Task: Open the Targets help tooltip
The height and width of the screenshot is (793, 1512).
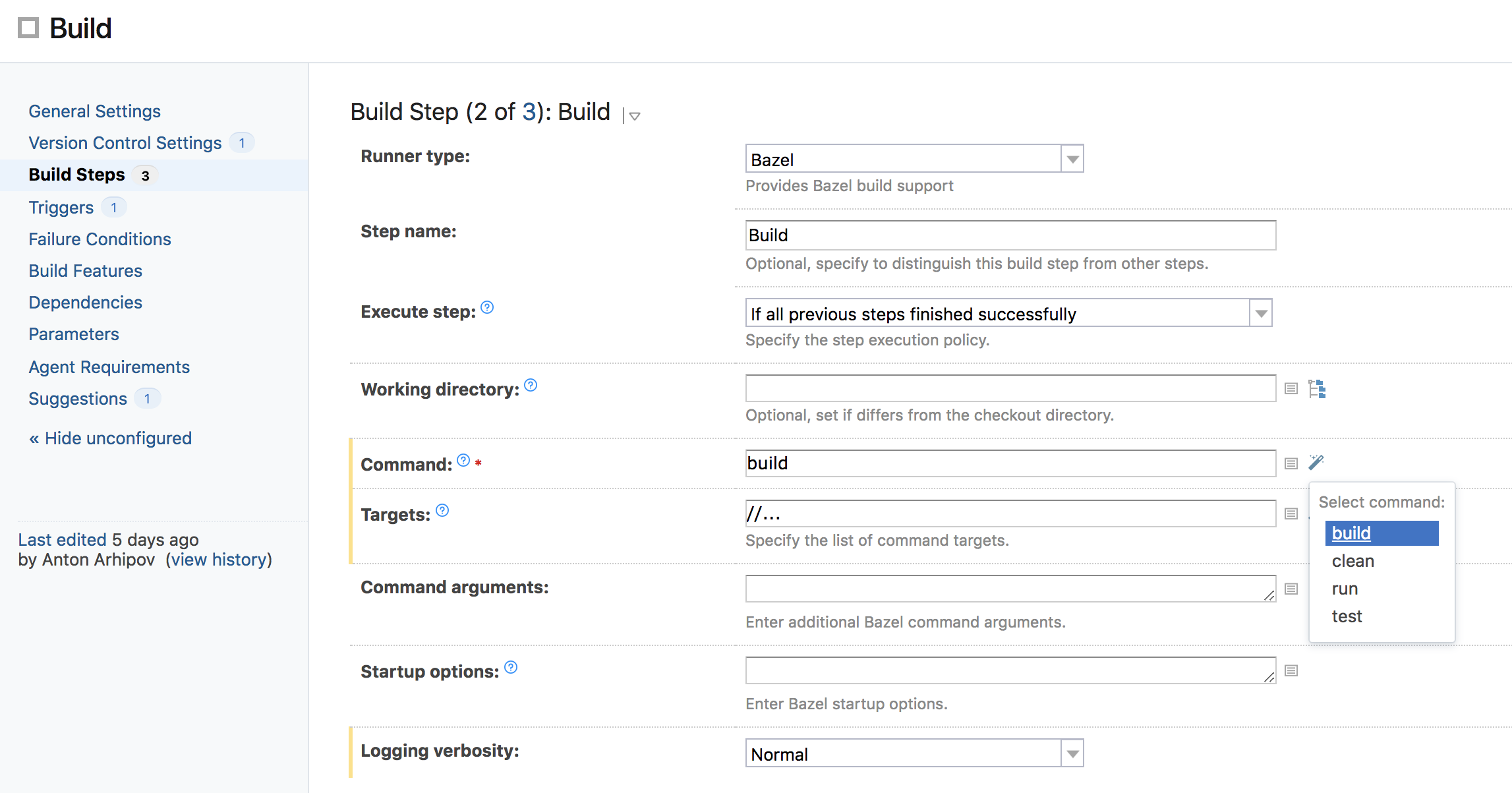Action: (442, 510)
